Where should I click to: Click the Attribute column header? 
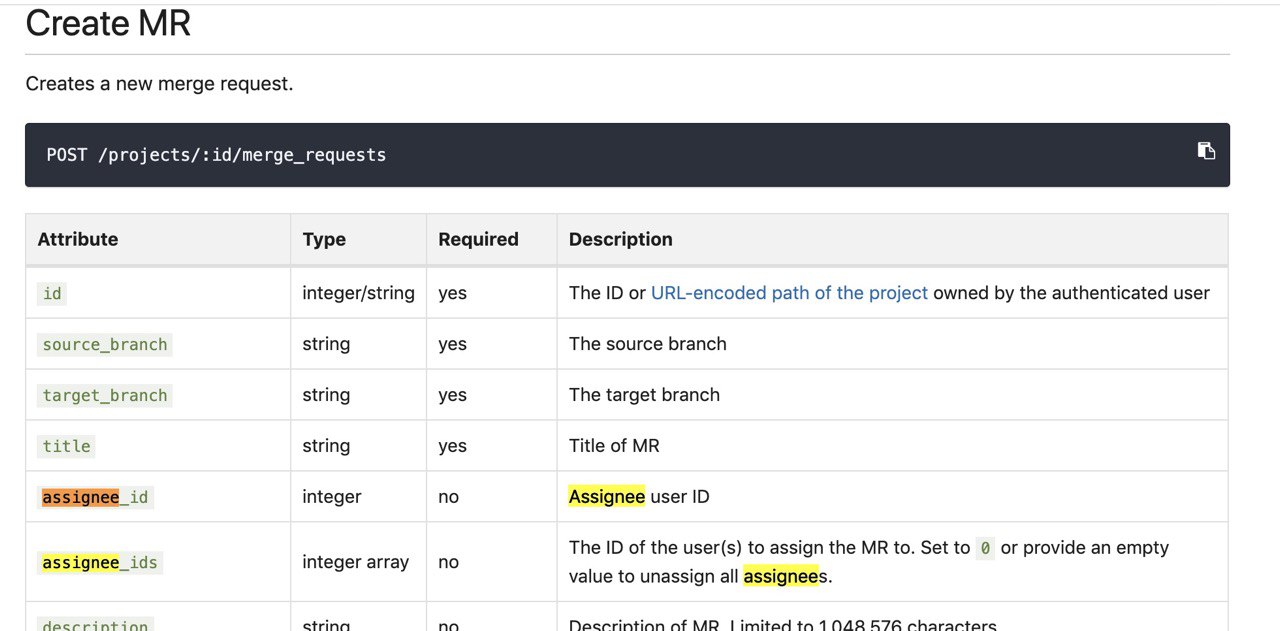click(x=78, y=239)
